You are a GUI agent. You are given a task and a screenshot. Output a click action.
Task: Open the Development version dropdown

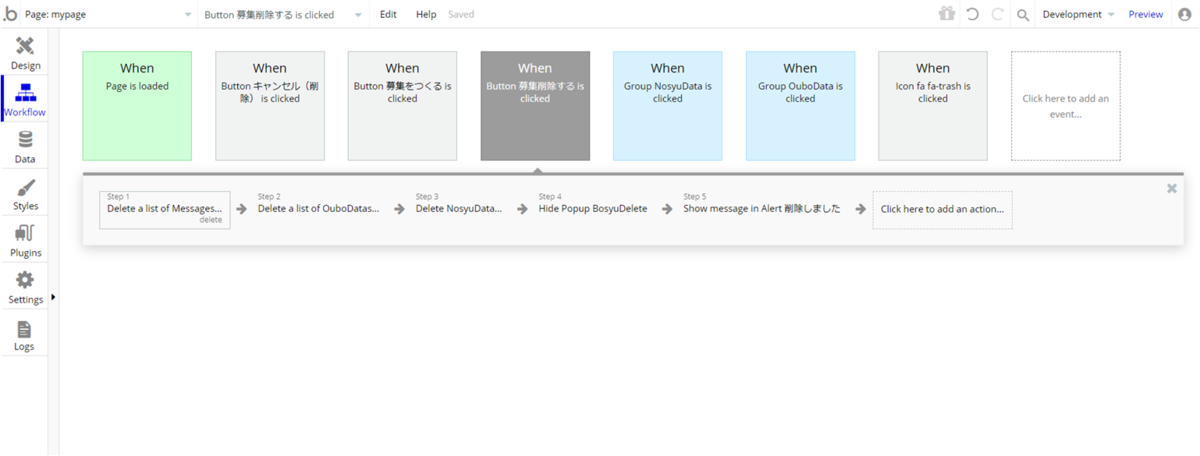[1078, 15]
